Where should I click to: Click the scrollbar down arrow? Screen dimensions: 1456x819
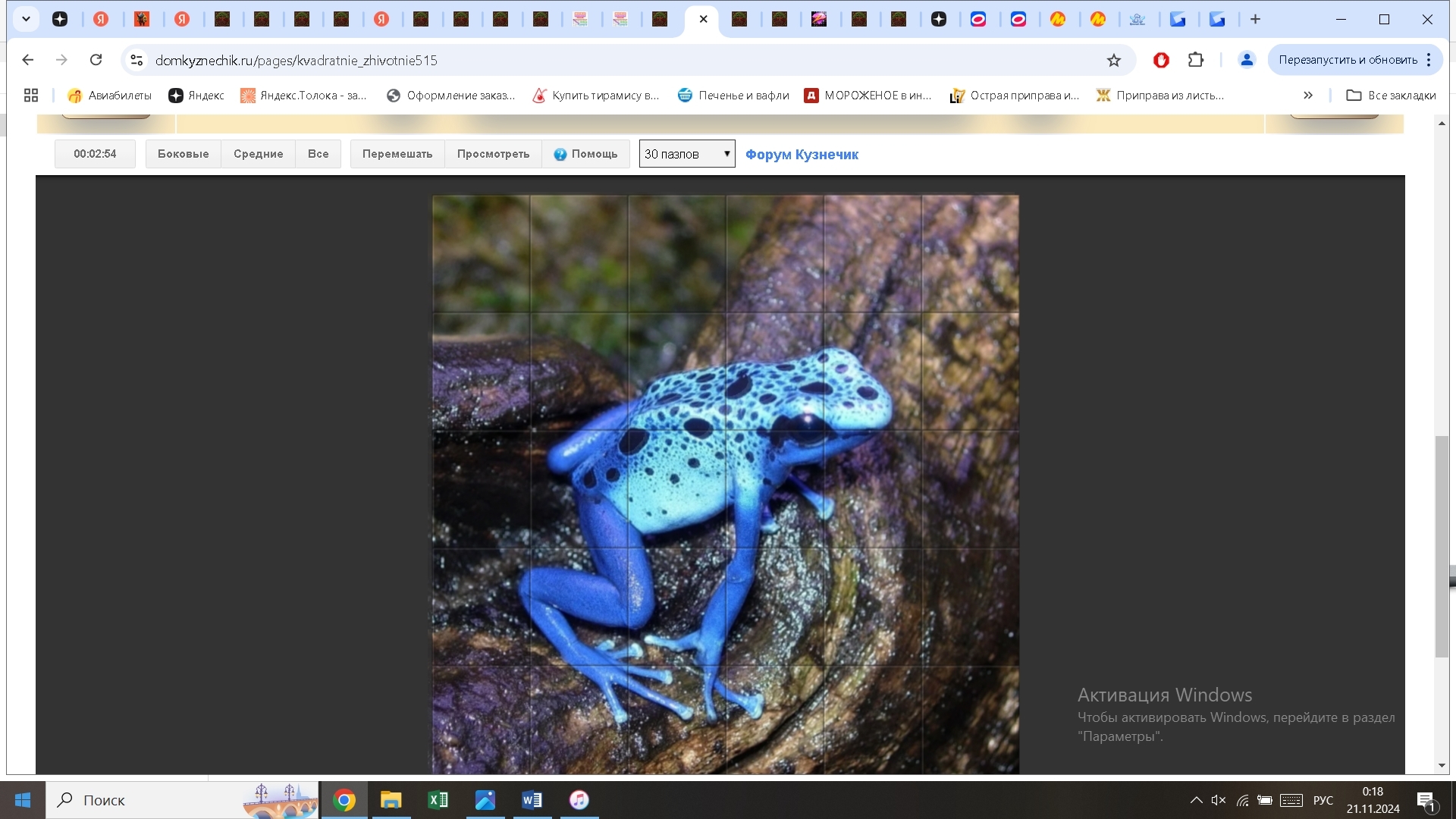tap(1442, 766)
